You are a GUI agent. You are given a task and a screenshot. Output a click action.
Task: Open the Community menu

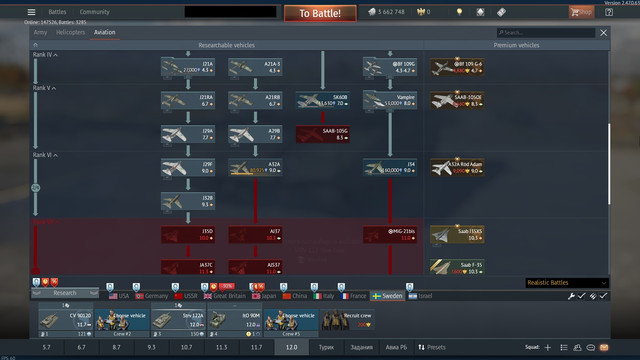(94, 12)
